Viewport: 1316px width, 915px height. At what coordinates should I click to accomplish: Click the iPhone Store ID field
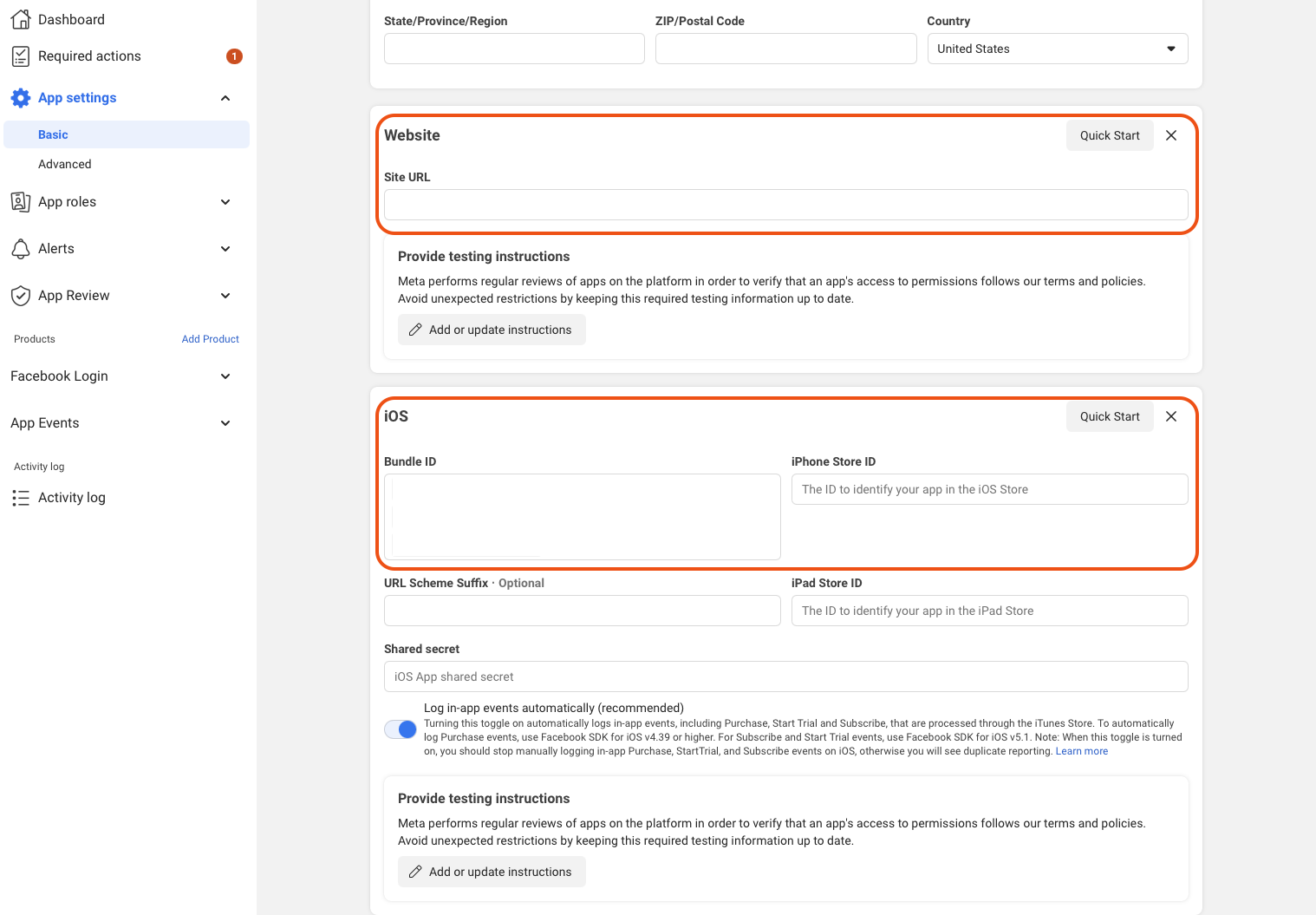point(990,489)
